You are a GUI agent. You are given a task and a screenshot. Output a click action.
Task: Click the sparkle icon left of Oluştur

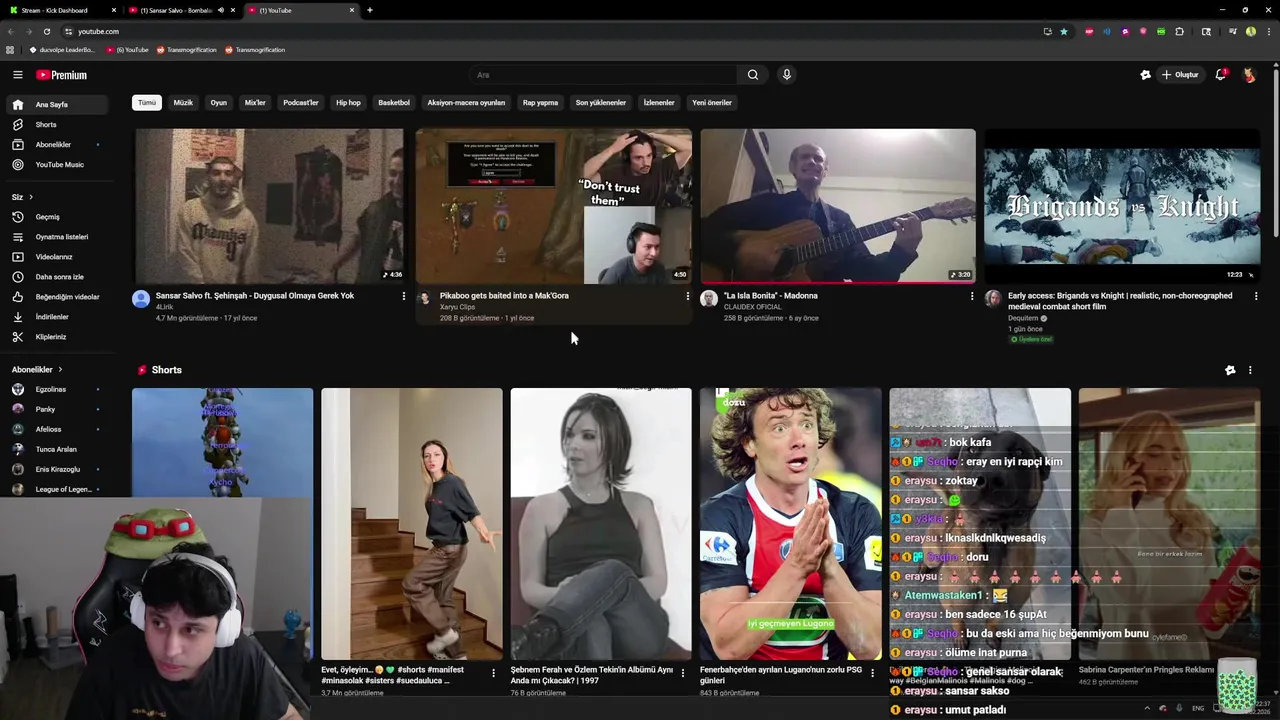(x=1145, y=75)
